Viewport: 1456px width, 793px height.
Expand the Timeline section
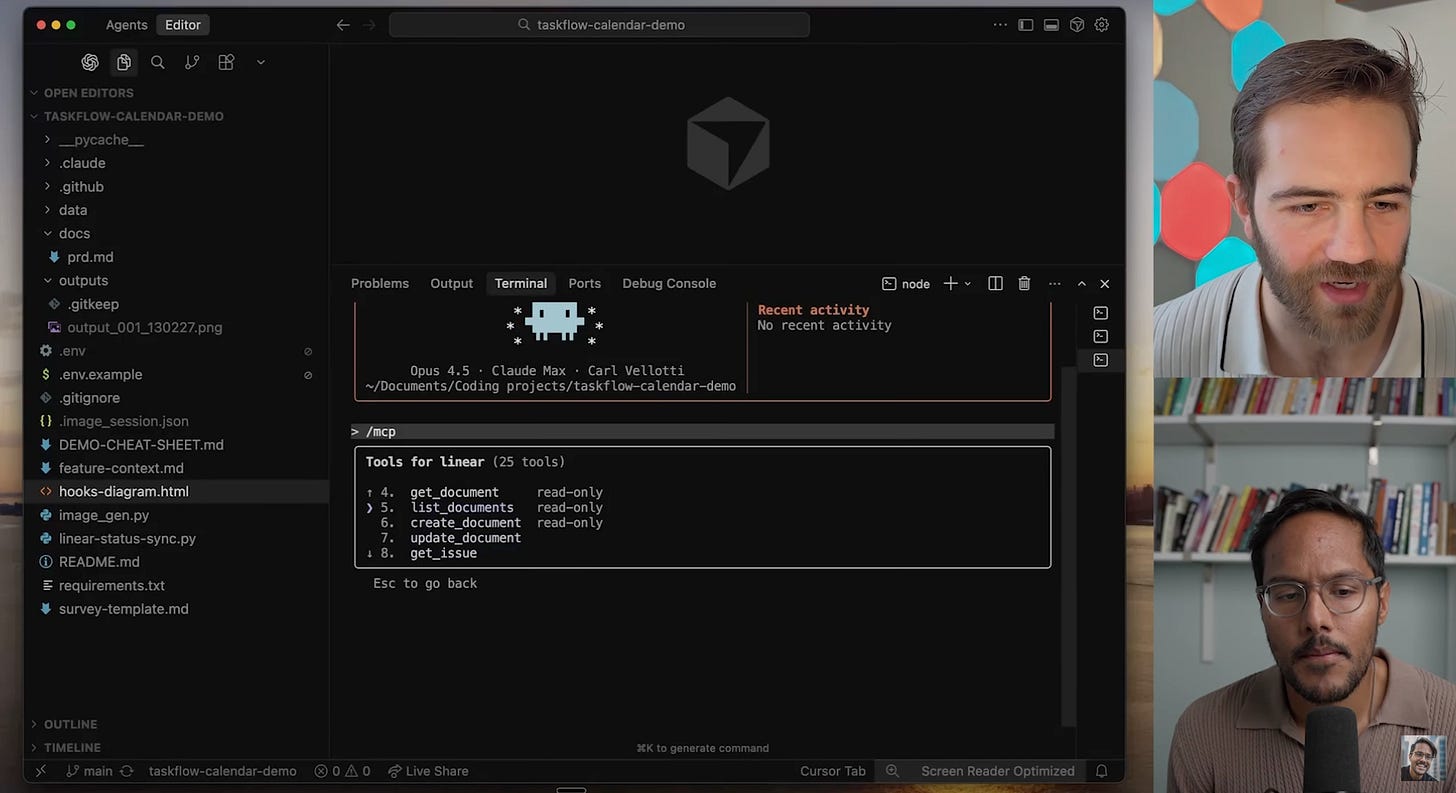pos(72,747)
